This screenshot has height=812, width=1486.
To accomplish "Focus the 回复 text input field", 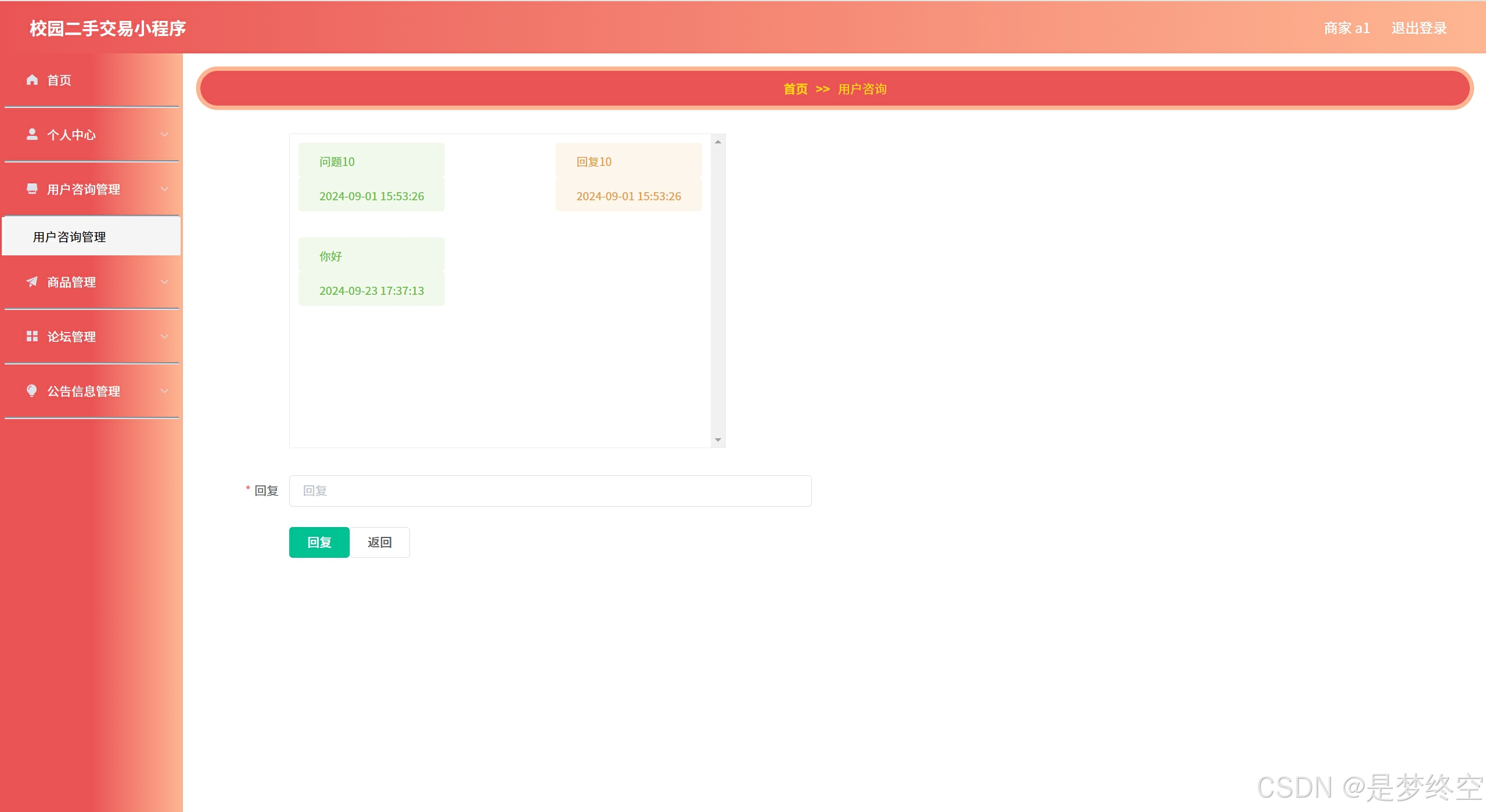I will coord(549,491).
